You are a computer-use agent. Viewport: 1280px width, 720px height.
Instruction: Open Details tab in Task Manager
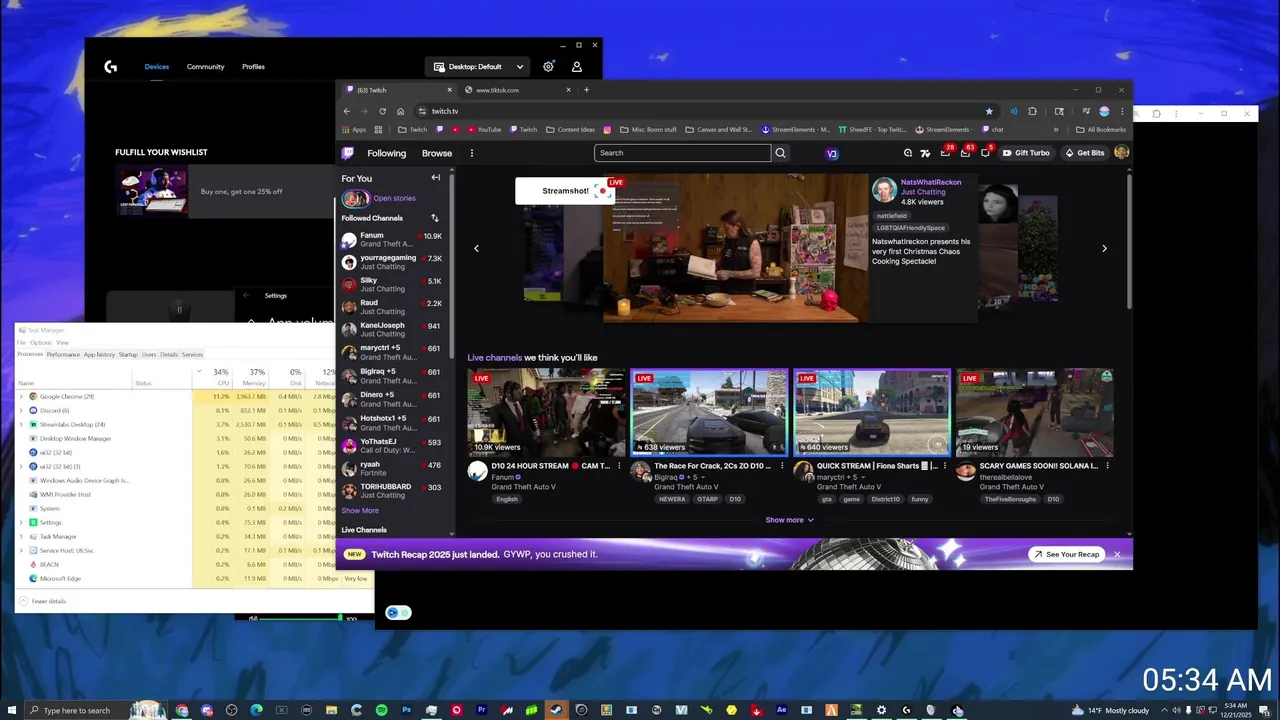(x=169, y=354)
